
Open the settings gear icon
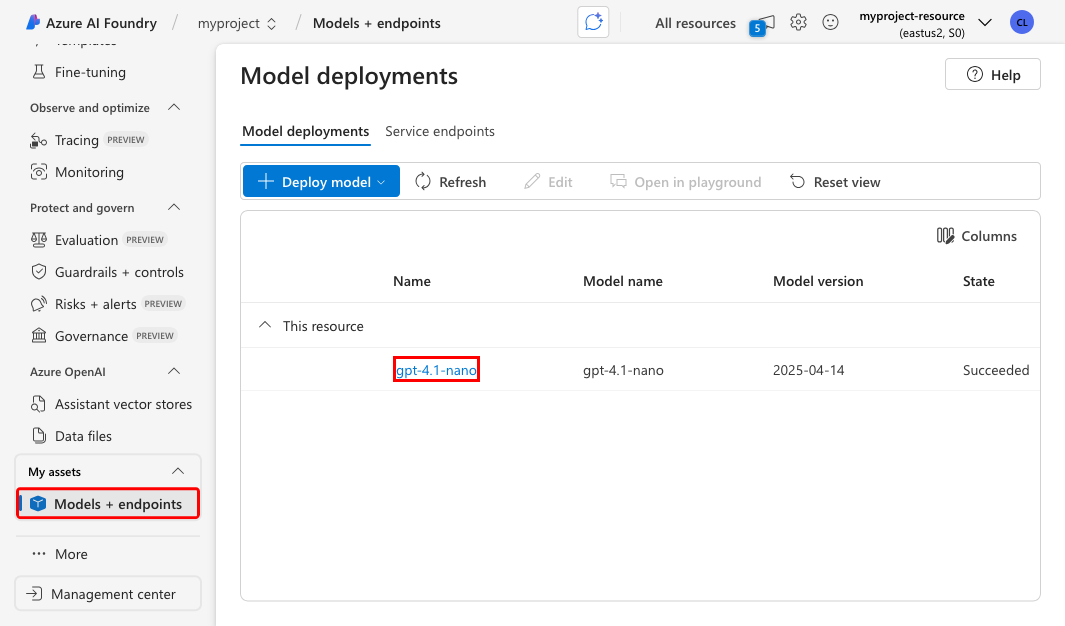pyautogui.click(x=798, y=22)
